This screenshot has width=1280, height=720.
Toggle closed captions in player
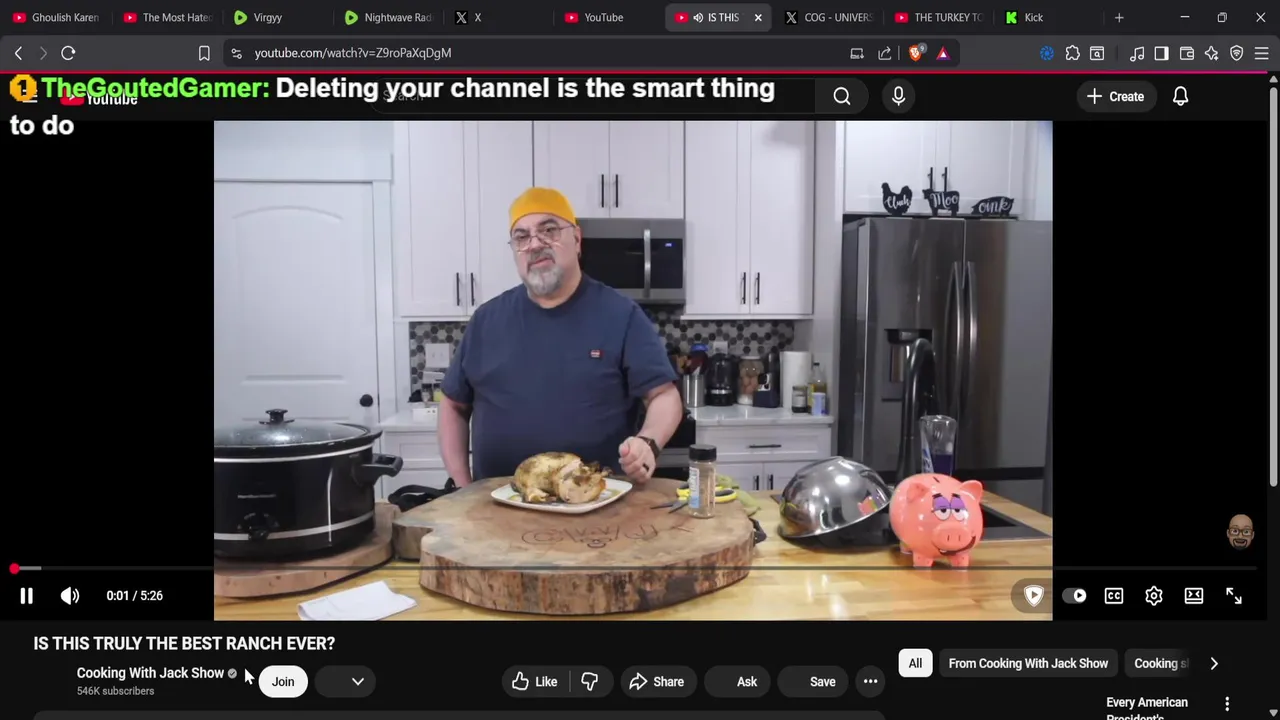coord(1114,596)
